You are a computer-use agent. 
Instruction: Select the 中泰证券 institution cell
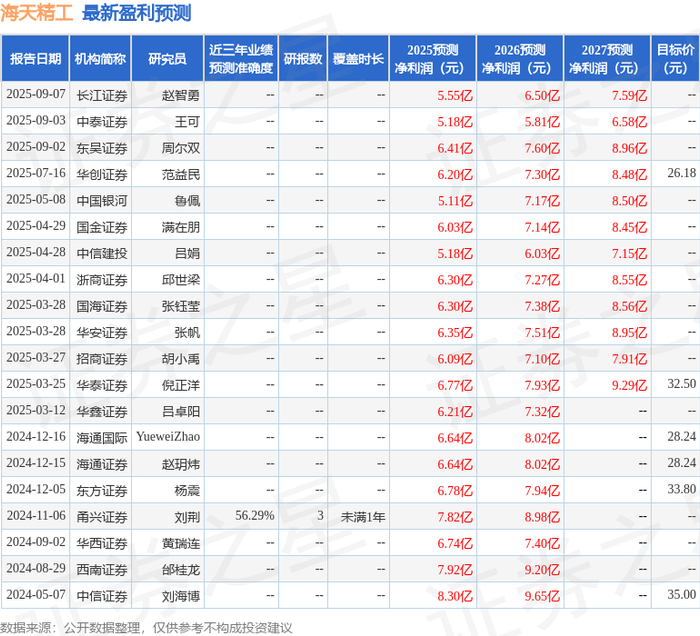point(102,121)
